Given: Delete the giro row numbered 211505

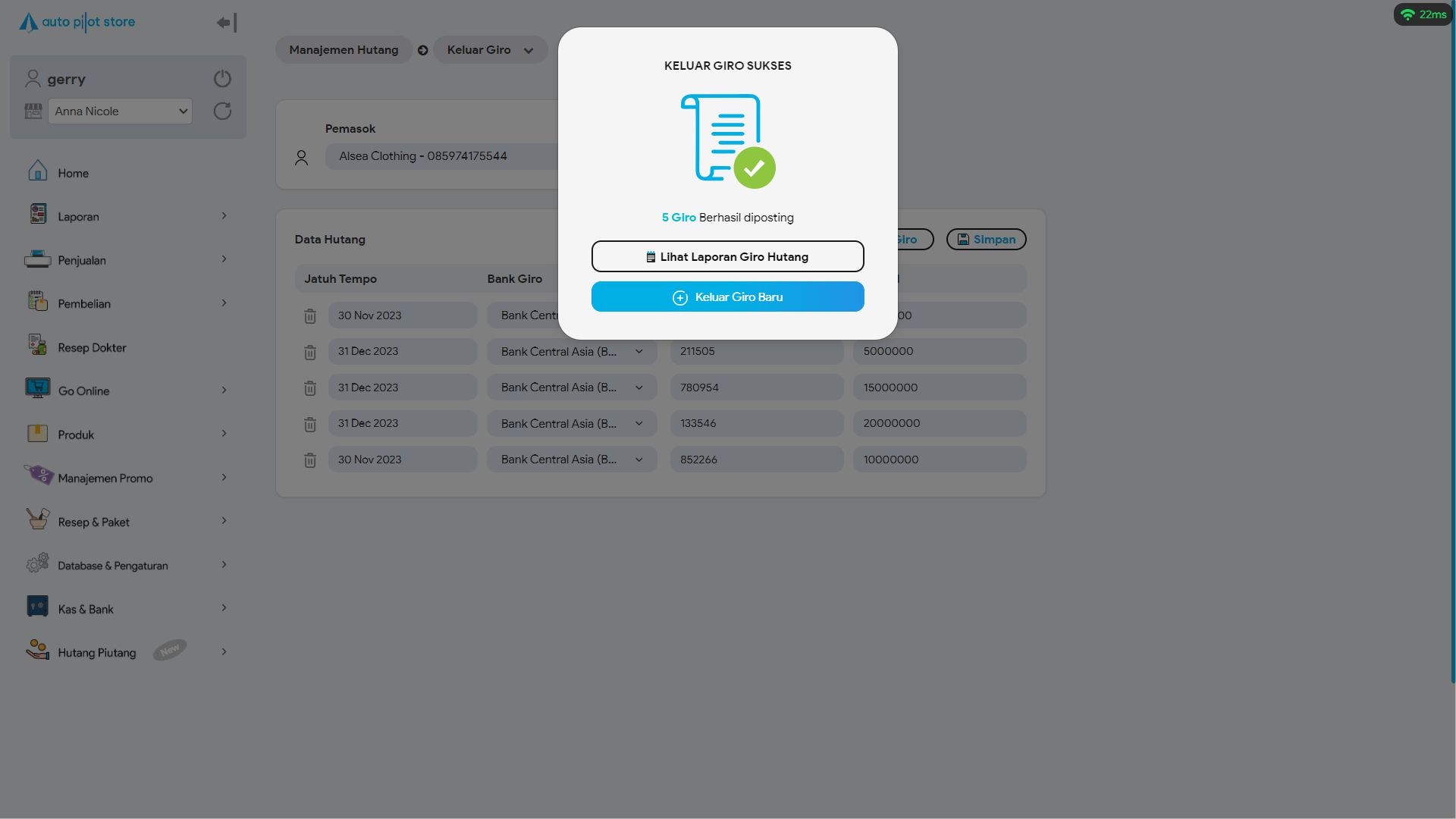Looking at the screenshot, I should 310,353.
